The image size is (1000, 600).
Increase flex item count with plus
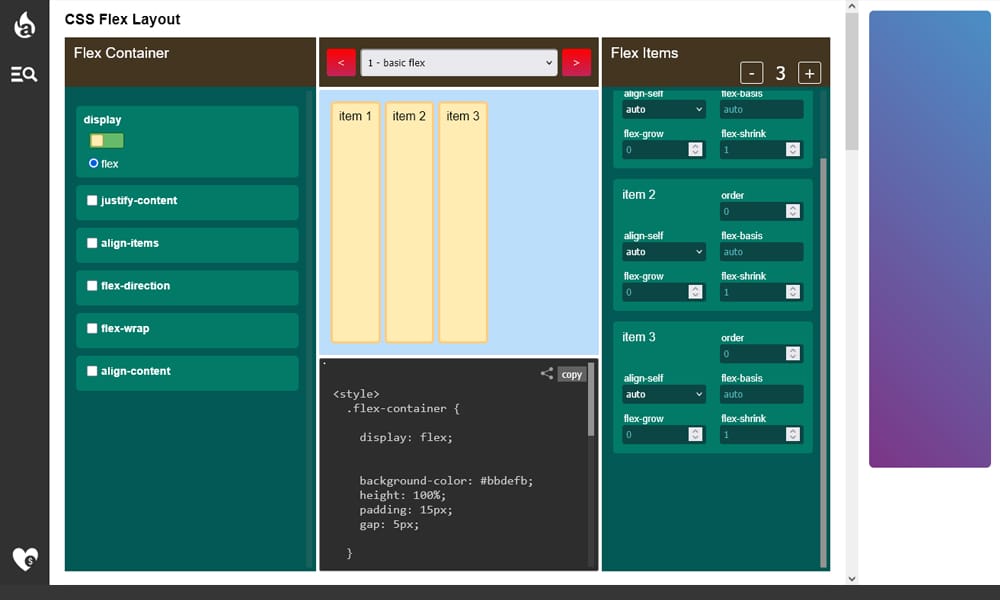[810, 73]
